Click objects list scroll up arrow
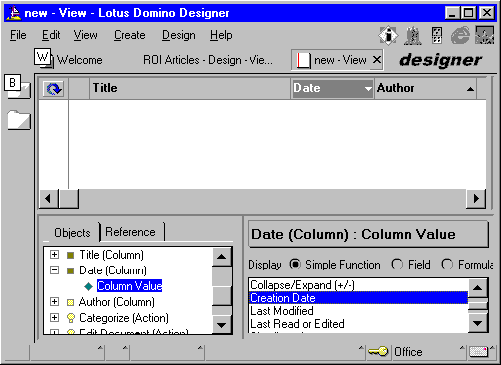501x365 pixels. [x=222, y=257]
